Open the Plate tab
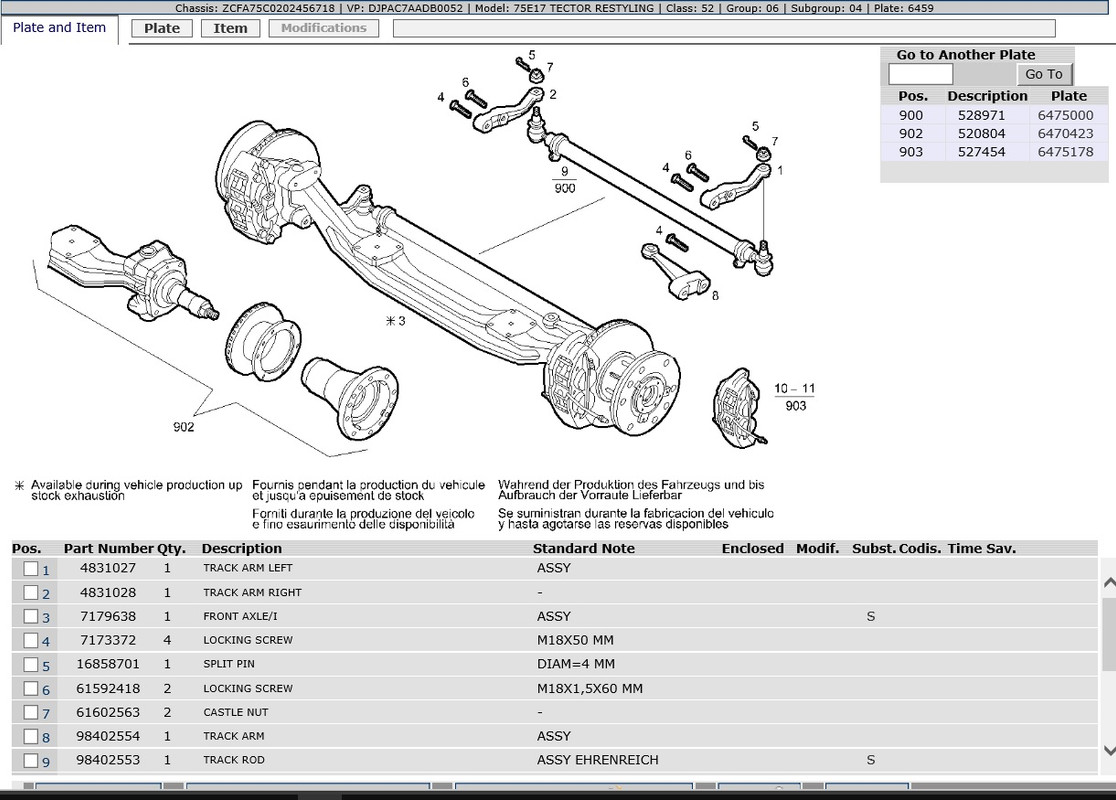The height and width of the screenshot is (800, 1116). click(162, 28)
